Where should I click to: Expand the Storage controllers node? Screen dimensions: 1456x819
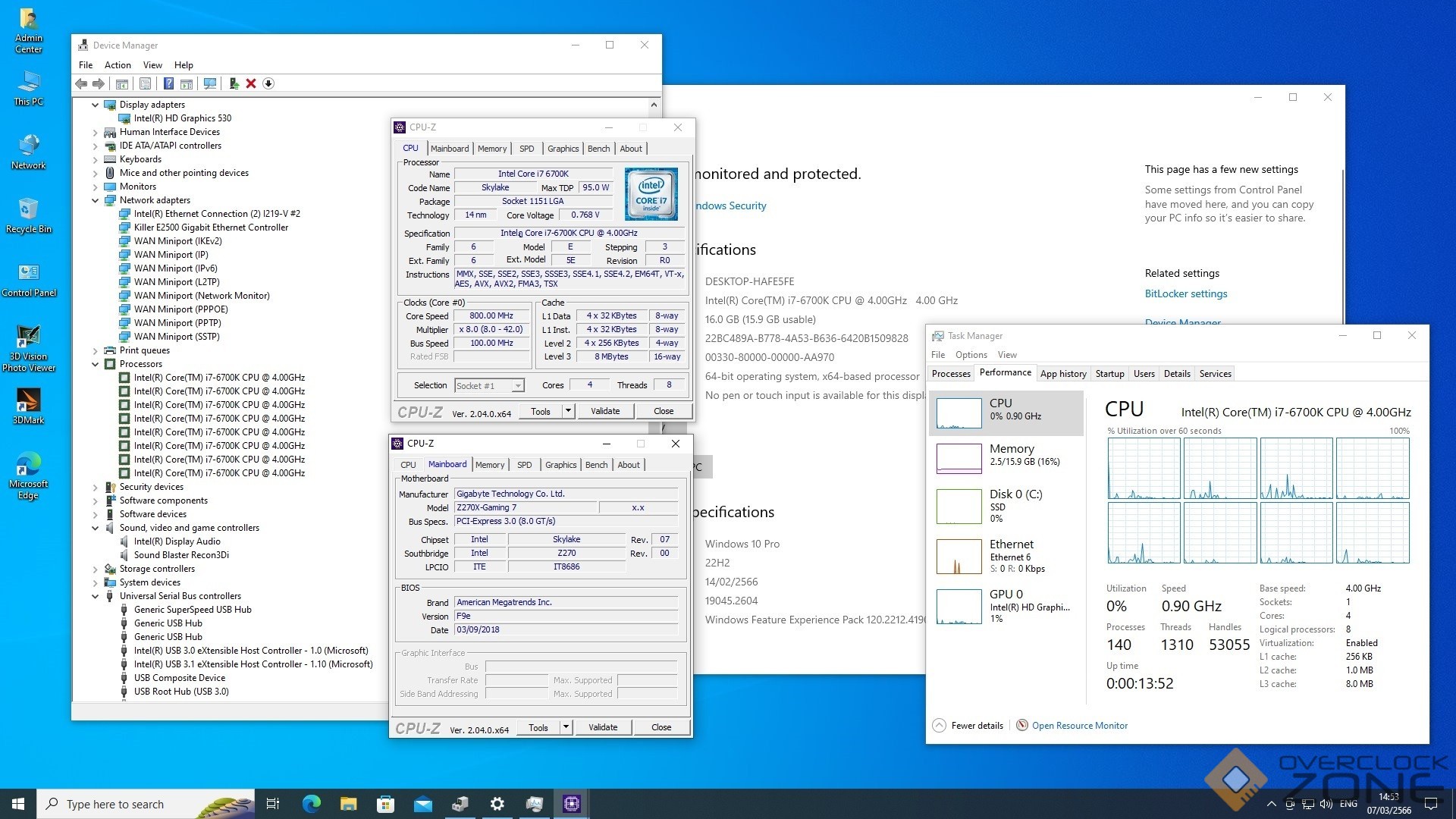click(96, 569)
